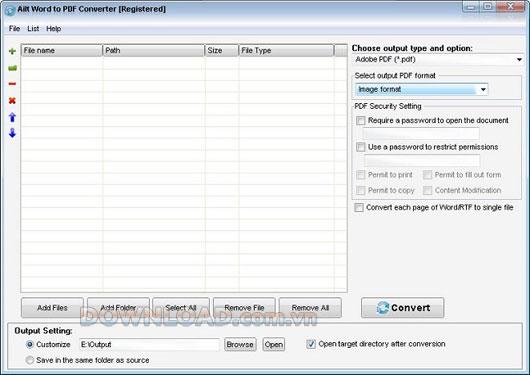Minimize the converter window
This screenshot has height=375, width=530.
click(471, 7)
